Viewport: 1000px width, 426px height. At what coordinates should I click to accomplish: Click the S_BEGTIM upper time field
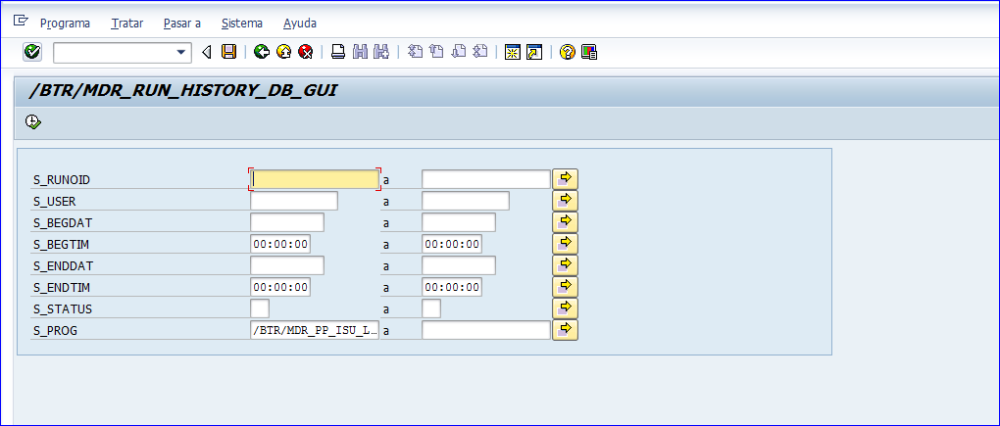coord(452,244)
